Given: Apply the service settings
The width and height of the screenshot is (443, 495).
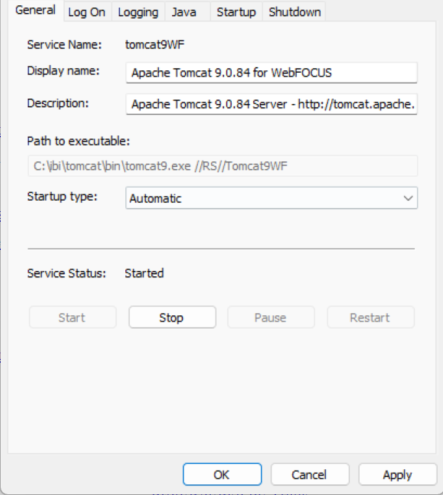Looking at the screenshot, I should pyautogui.click(x=398, y=474).
